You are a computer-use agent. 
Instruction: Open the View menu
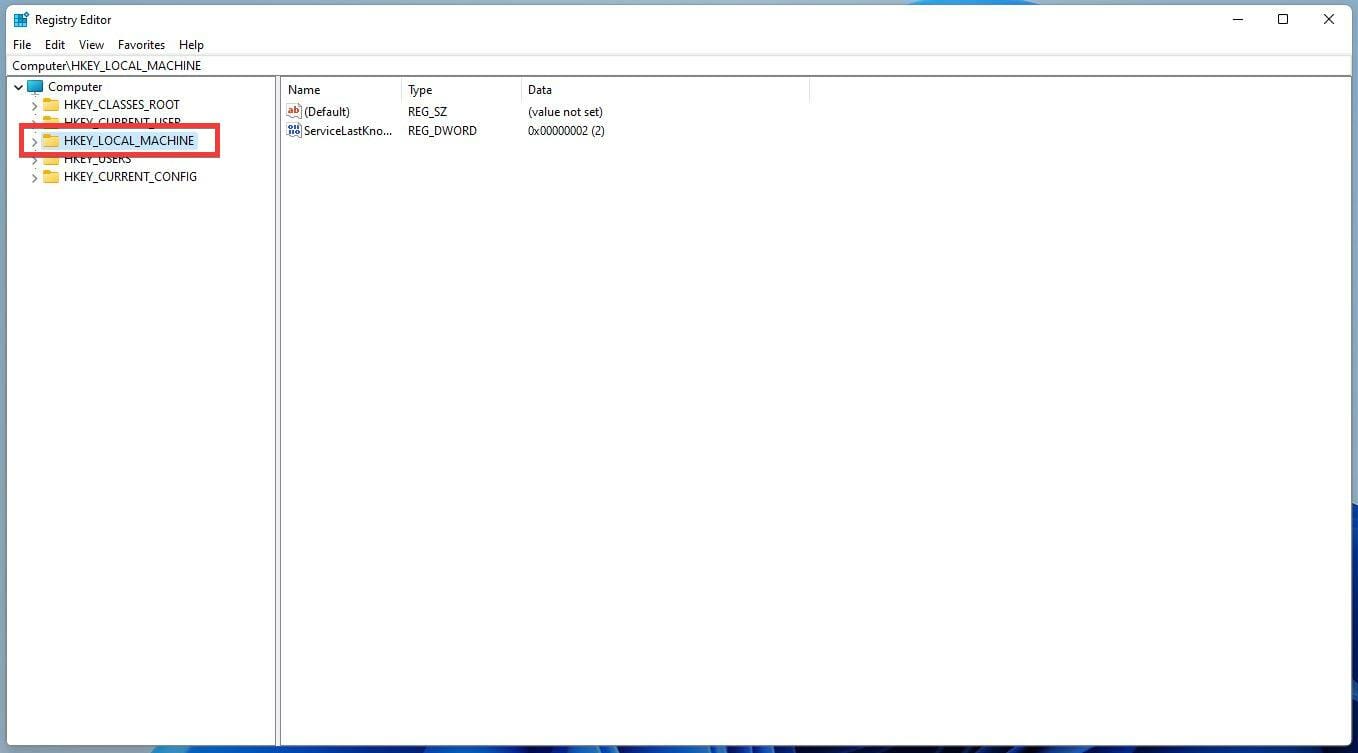(x=91, y=45)
